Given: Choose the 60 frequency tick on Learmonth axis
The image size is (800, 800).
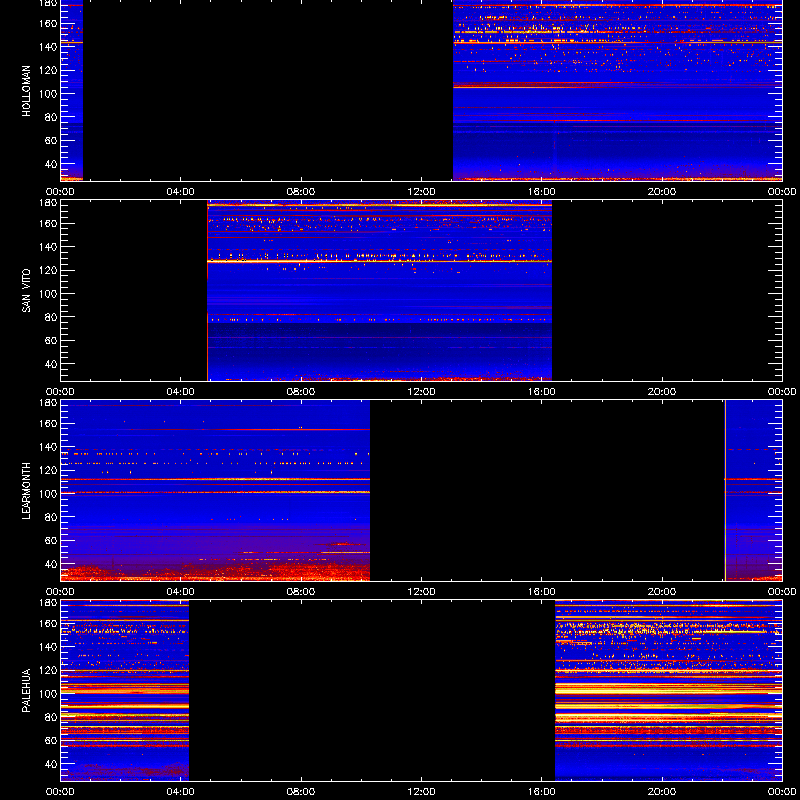Looking at the screenshot, I should [52, 541].
